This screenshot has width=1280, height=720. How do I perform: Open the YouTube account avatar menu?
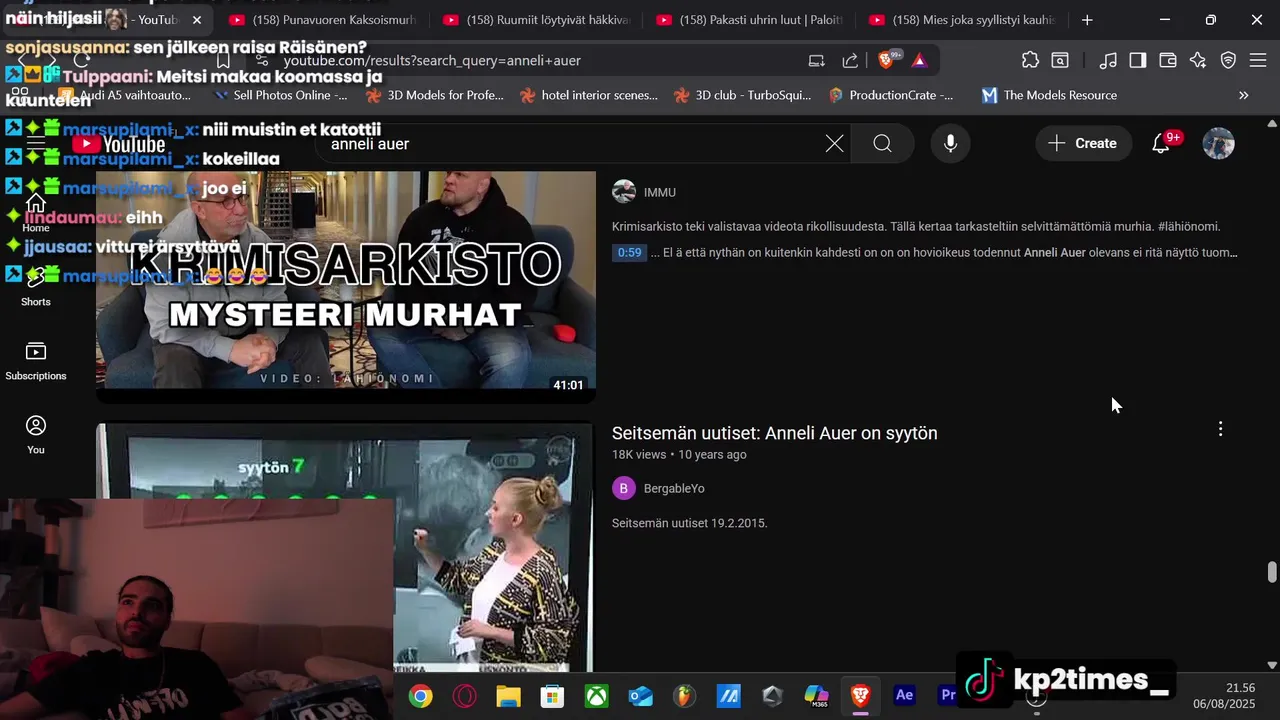point(1218,143)
